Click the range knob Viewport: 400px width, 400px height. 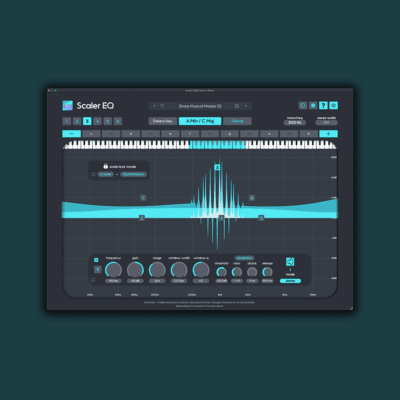click(157, 270)
